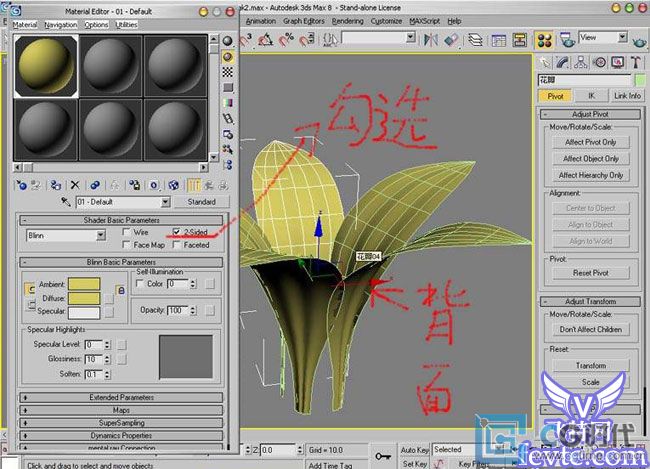650x469 pixels.
Task: Enable the Face Map checkbox
Action: pyautogui.click(x=126, y=245)
